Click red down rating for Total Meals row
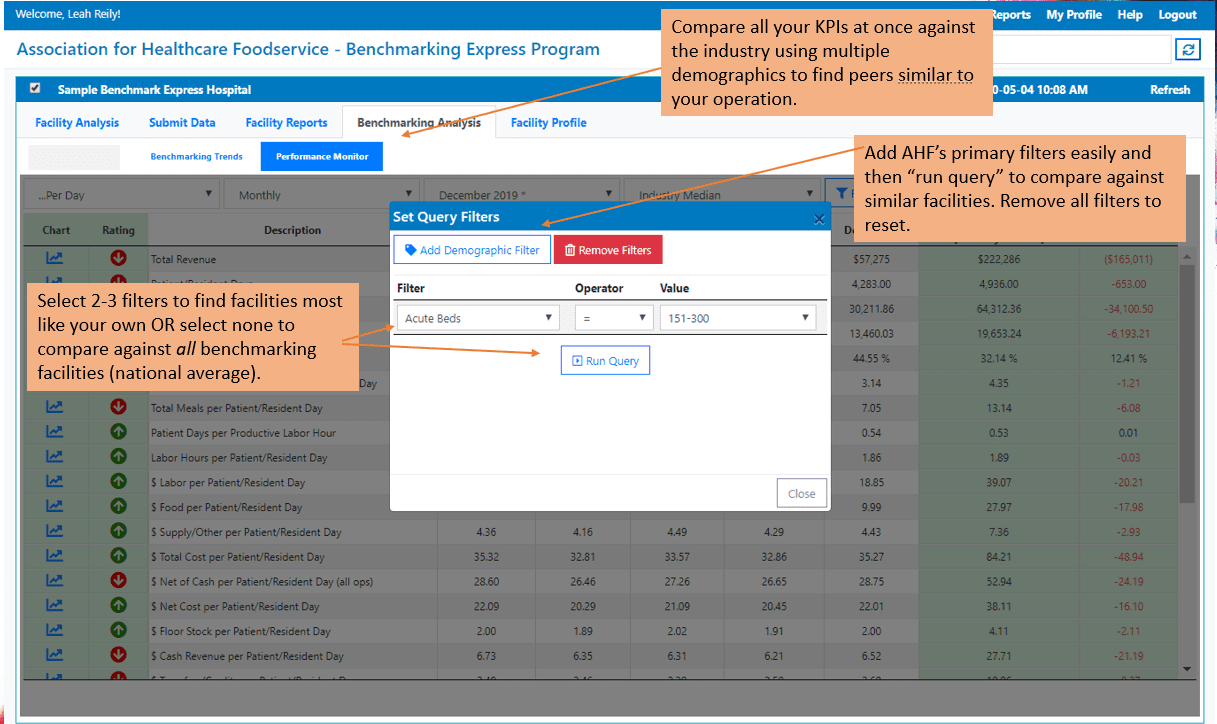 118,408
